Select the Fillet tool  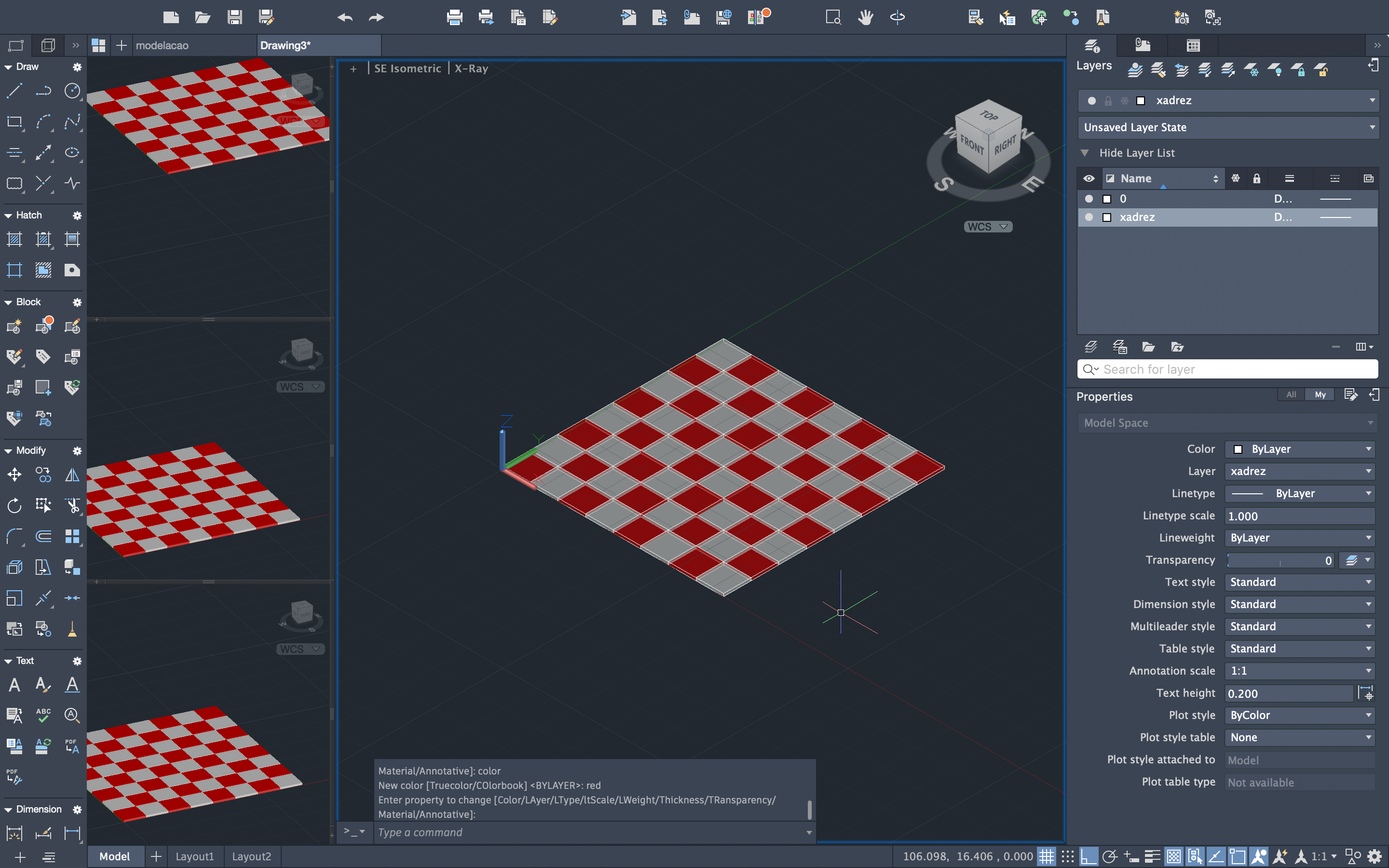tap(14, 536)
